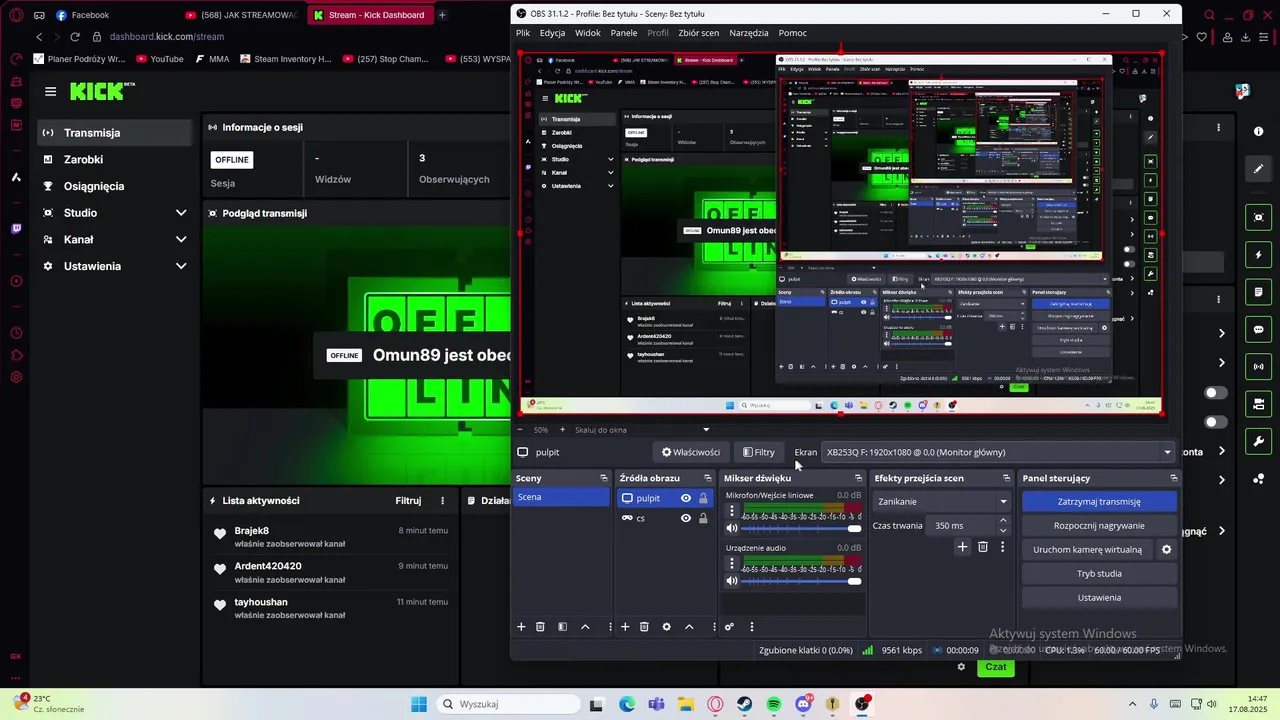Add a new source with plus icon in Źródła obrazu

click(625, 627)
